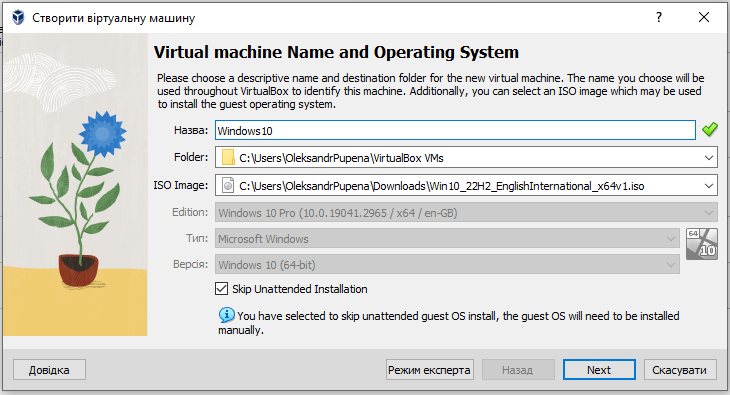This screenshot has height=395, width=730.
Task: Click the Windows 10 64-bit OS type icon
Action: click(x=702, y=244)
